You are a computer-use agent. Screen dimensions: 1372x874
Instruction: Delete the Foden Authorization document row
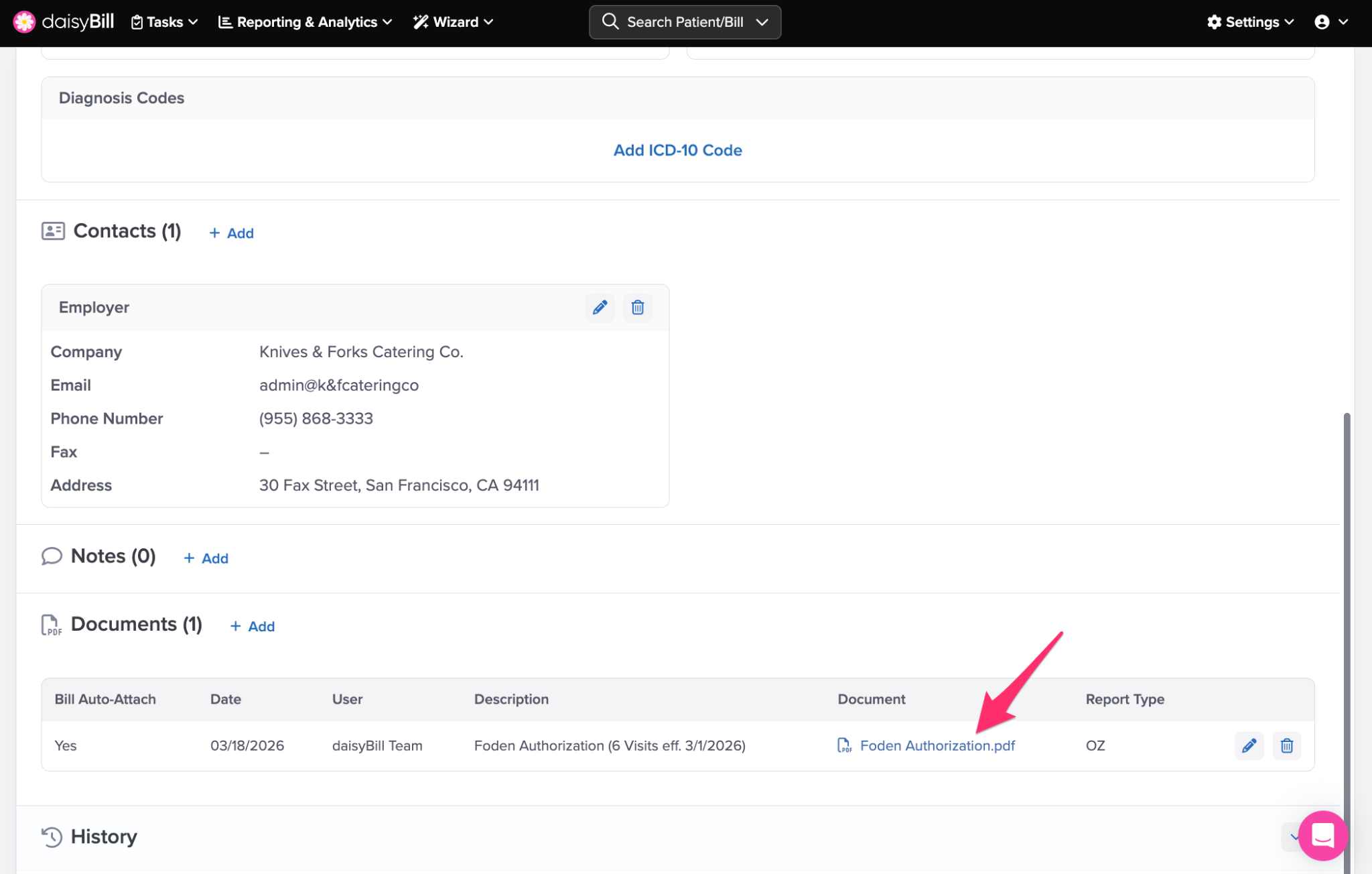[1286, 746]
